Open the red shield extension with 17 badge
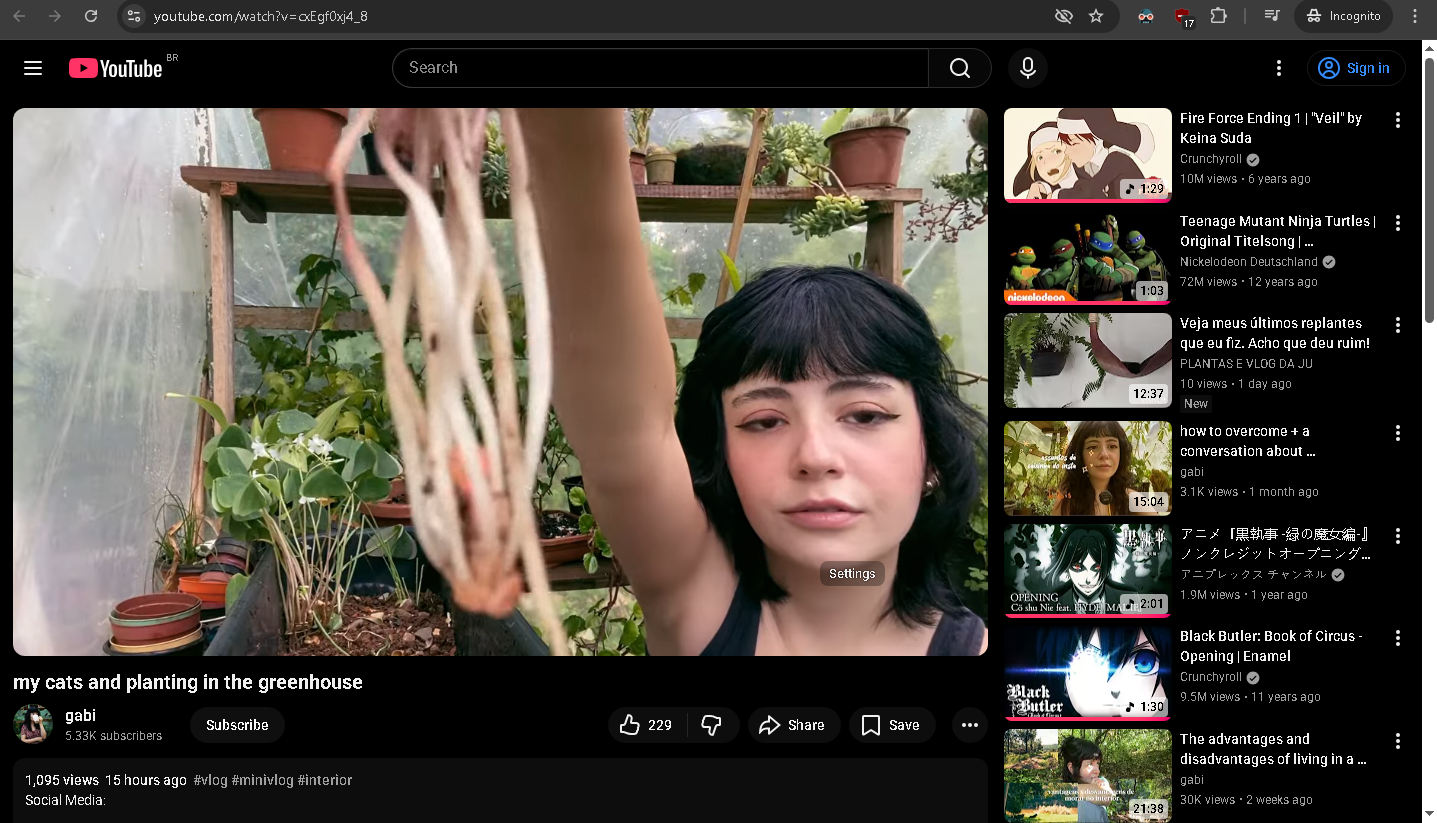Screen dimensions: 1437x823 click(x=1183, y=17)
